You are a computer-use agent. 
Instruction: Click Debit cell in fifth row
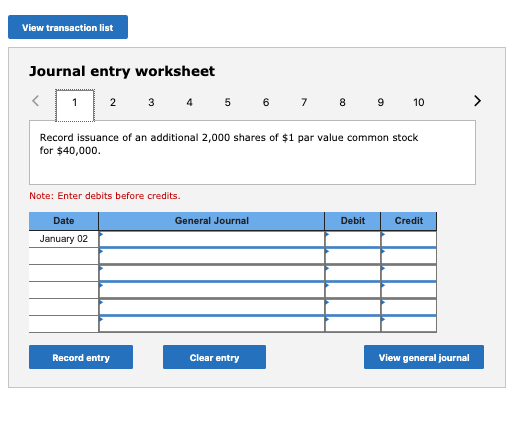pos(353,307)
